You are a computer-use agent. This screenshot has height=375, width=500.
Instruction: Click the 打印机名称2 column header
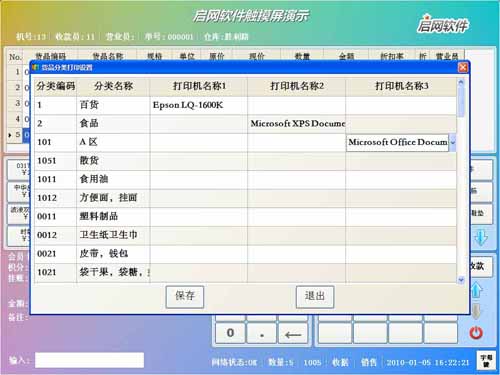coord(296,87)
